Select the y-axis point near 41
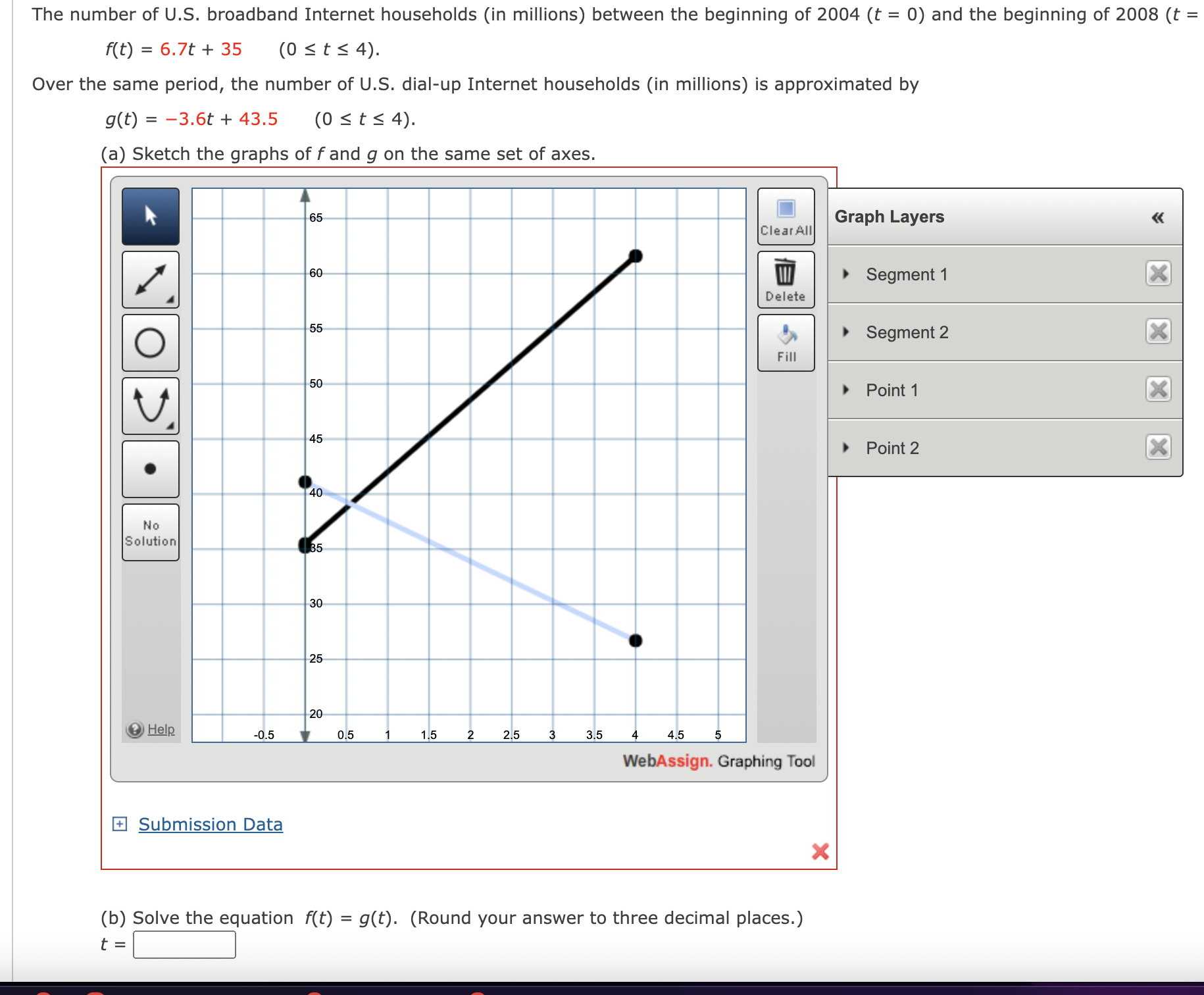 (x=305, y=482)
